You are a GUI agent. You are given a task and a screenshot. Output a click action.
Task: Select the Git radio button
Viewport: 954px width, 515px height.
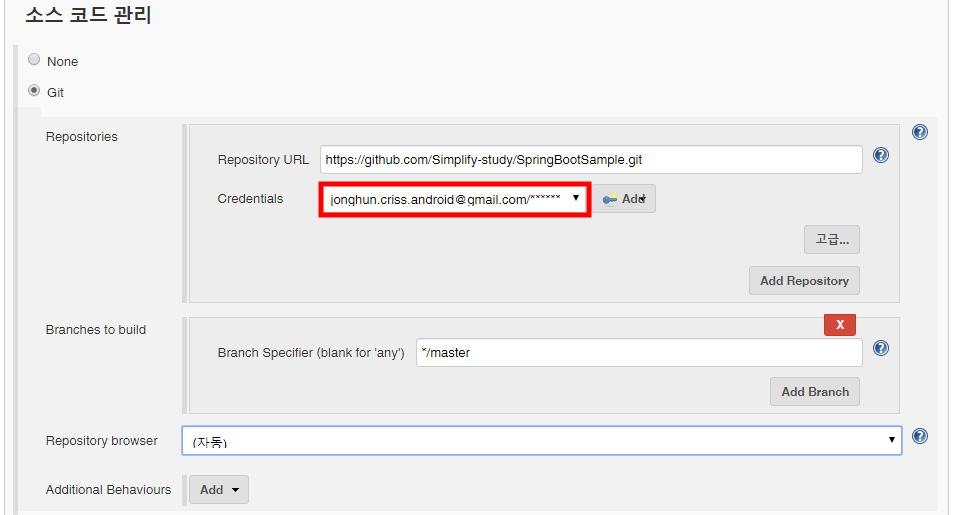tap(34, 91)
